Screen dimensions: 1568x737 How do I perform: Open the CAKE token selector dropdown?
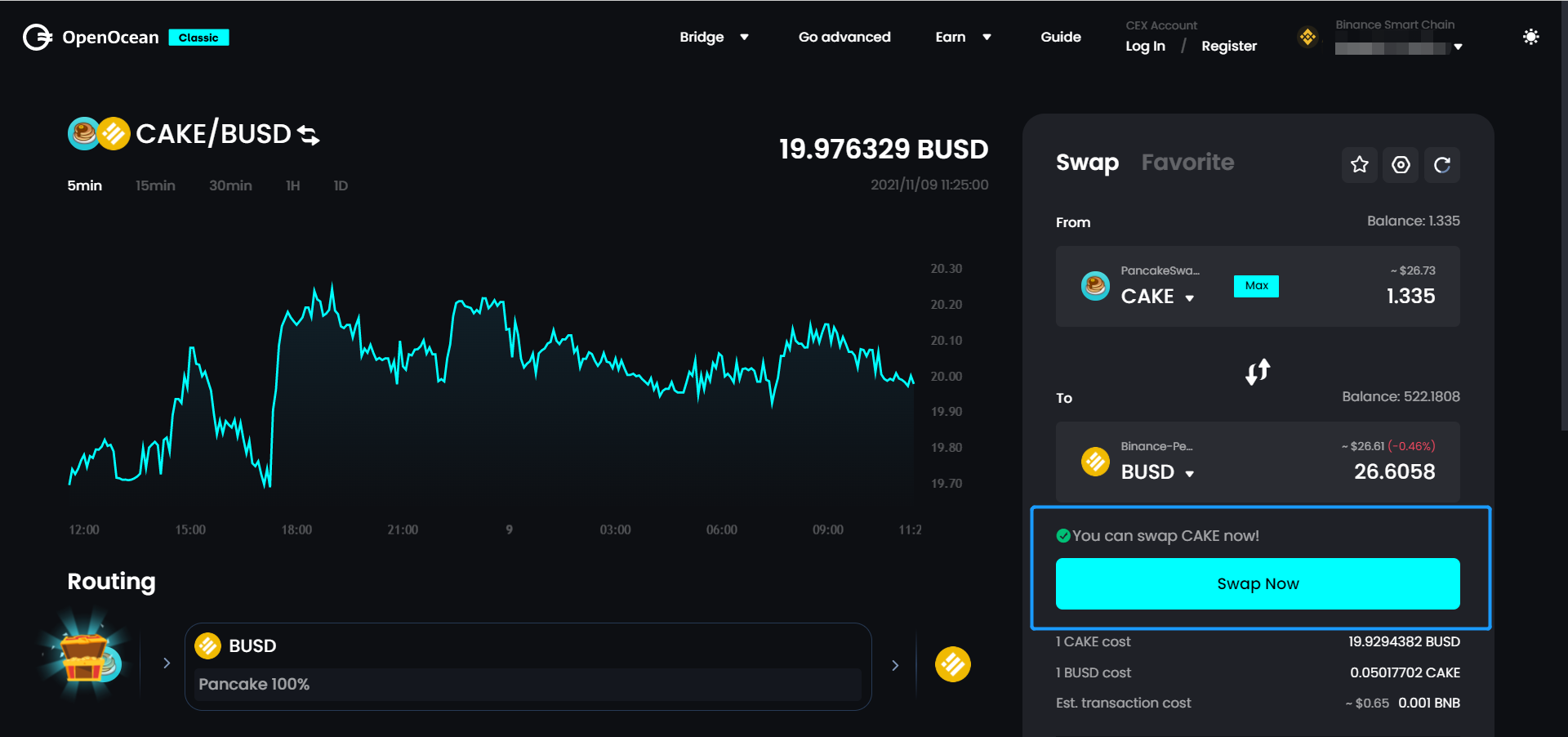[x=1157, y=297]
